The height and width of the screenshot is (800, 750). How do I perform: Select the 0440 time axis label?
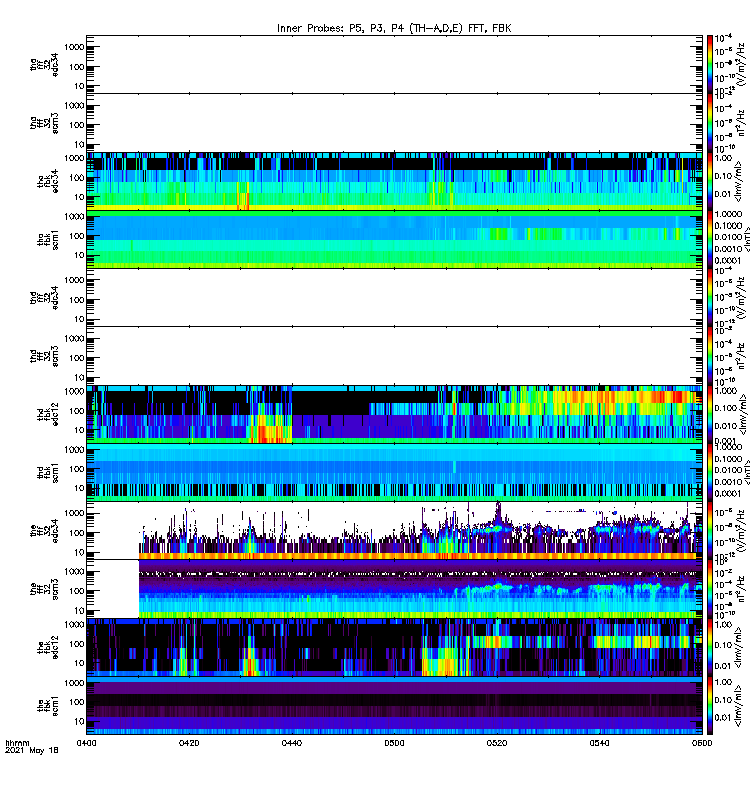[x=291, y=743]
